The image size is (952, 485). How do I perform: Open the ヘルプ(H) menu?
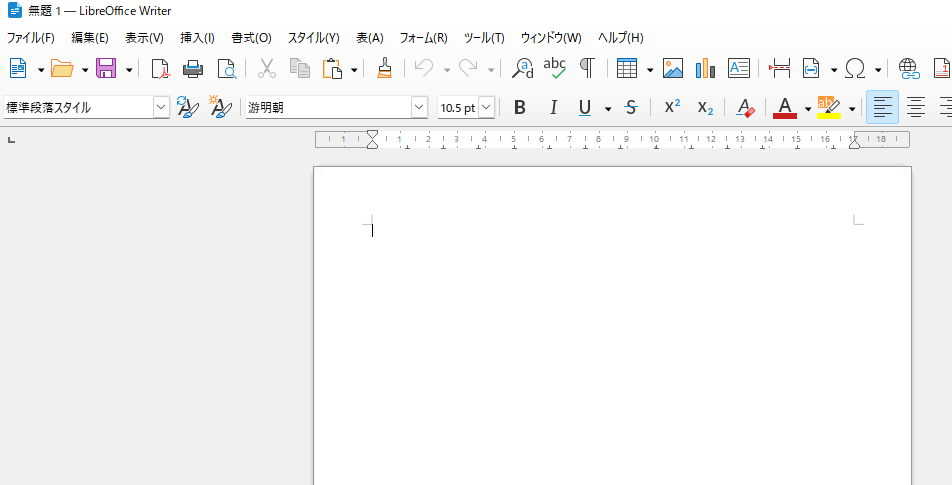point(620,38)
